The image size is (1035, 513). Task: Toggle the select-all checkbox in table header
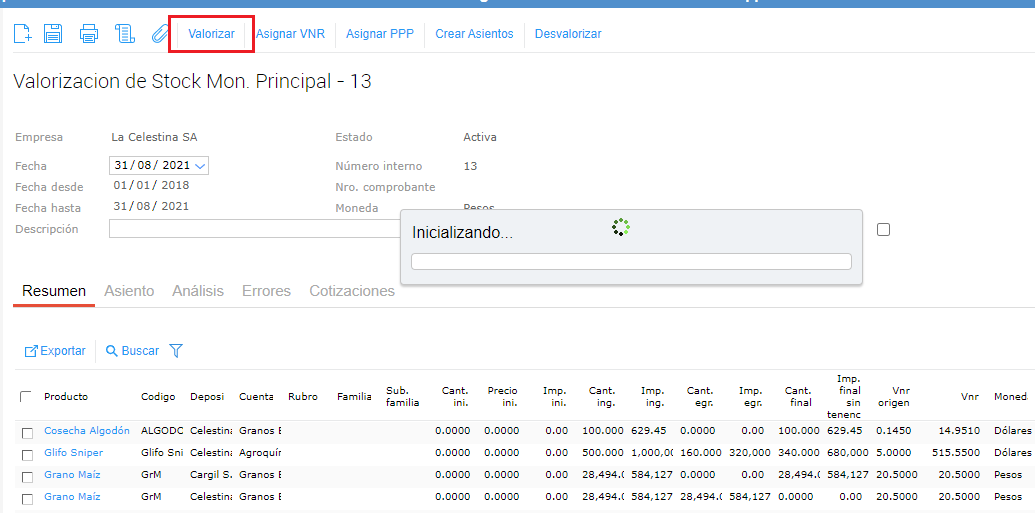[x=26, y=397]
